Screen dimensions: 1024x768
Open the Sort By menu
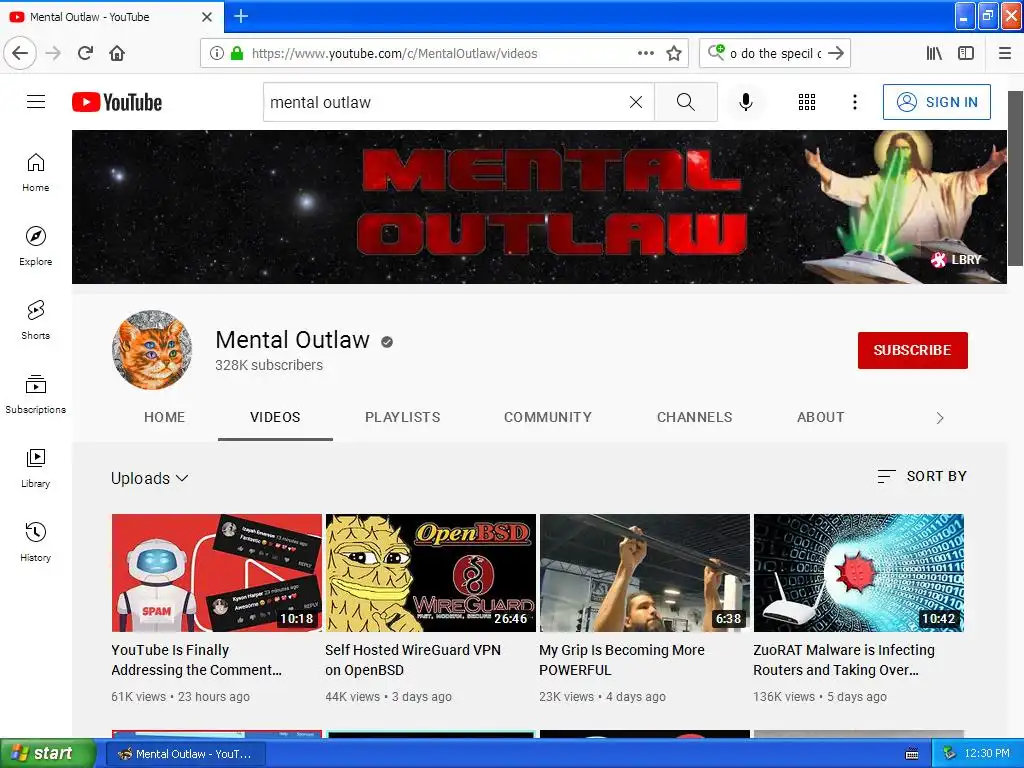coord(921,476)
